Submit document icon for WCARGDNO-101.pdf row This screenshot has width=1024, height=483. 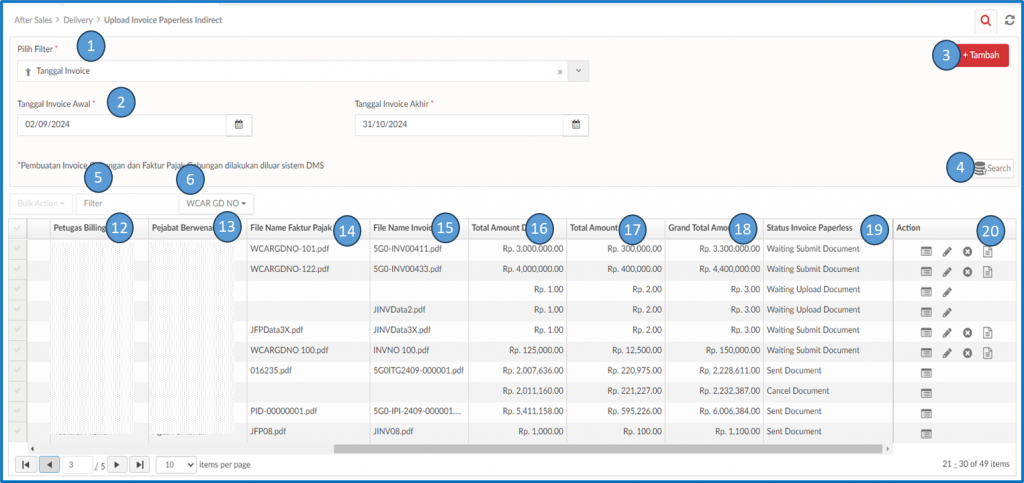(x=988, y=251)
